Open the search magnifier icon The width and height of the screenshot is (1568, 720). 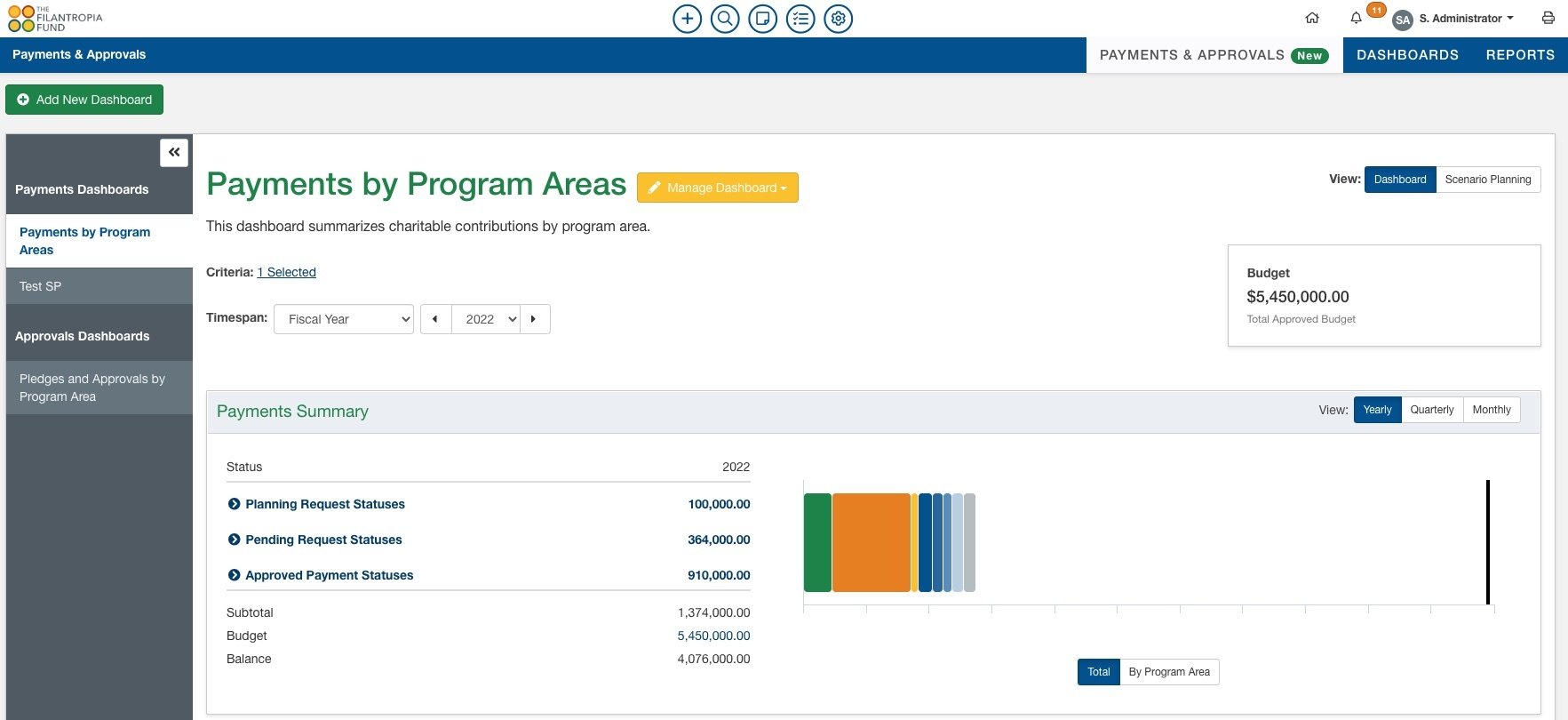(725, 19)
